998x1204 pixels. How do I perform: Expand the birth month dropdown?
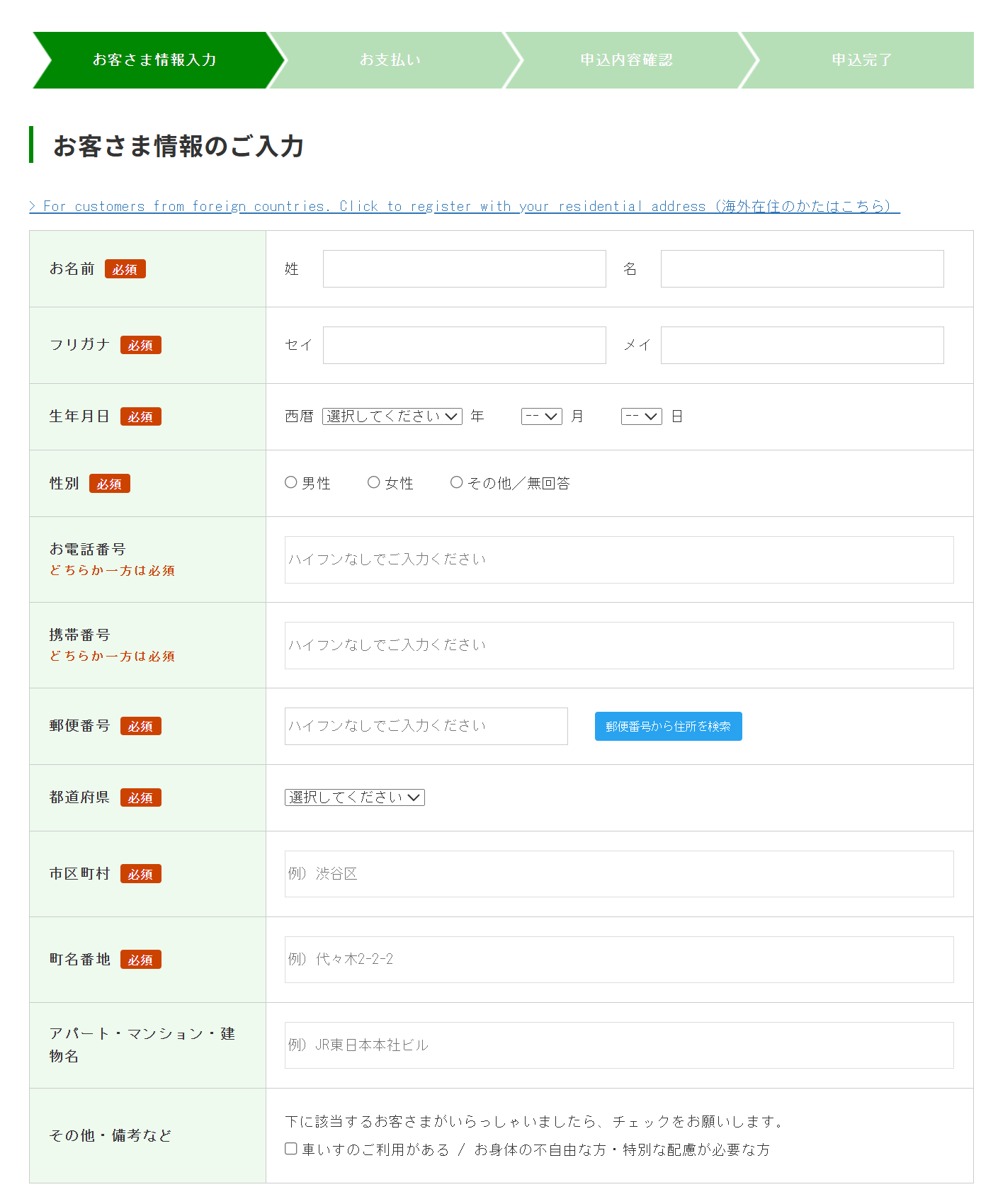click(541, 416)
